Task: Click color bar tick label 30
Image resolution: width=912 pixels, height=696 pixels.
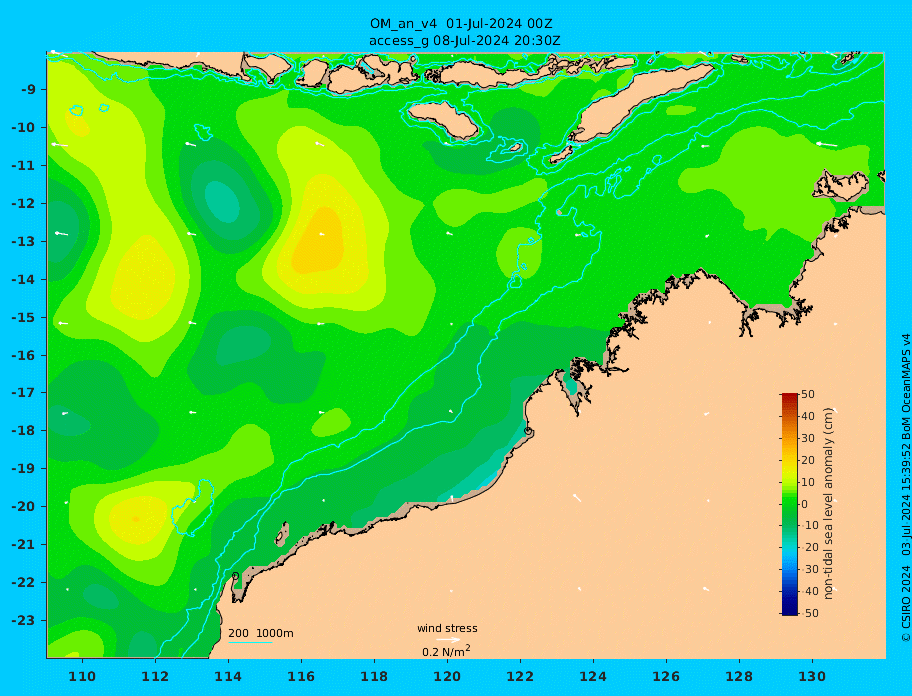Action: (808, 438)
